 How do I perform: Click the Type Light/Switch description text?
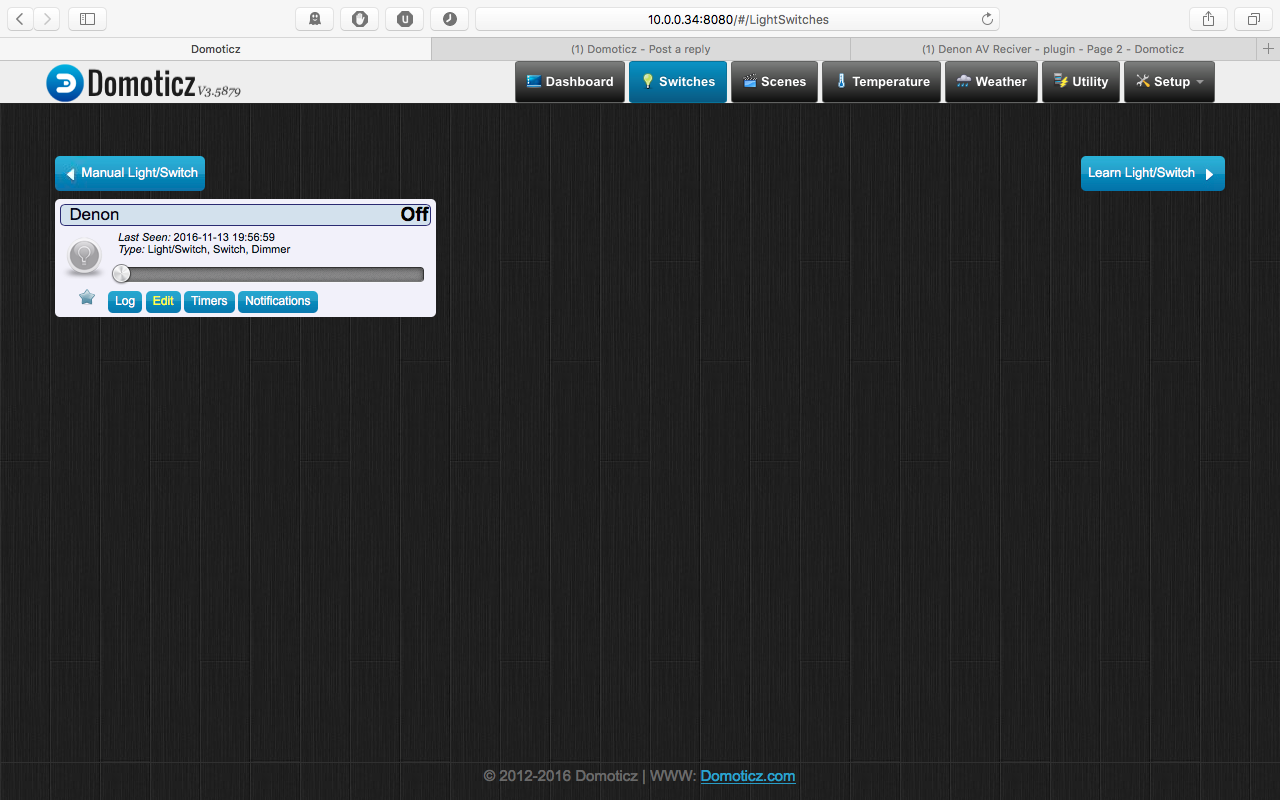coord(204,249)
